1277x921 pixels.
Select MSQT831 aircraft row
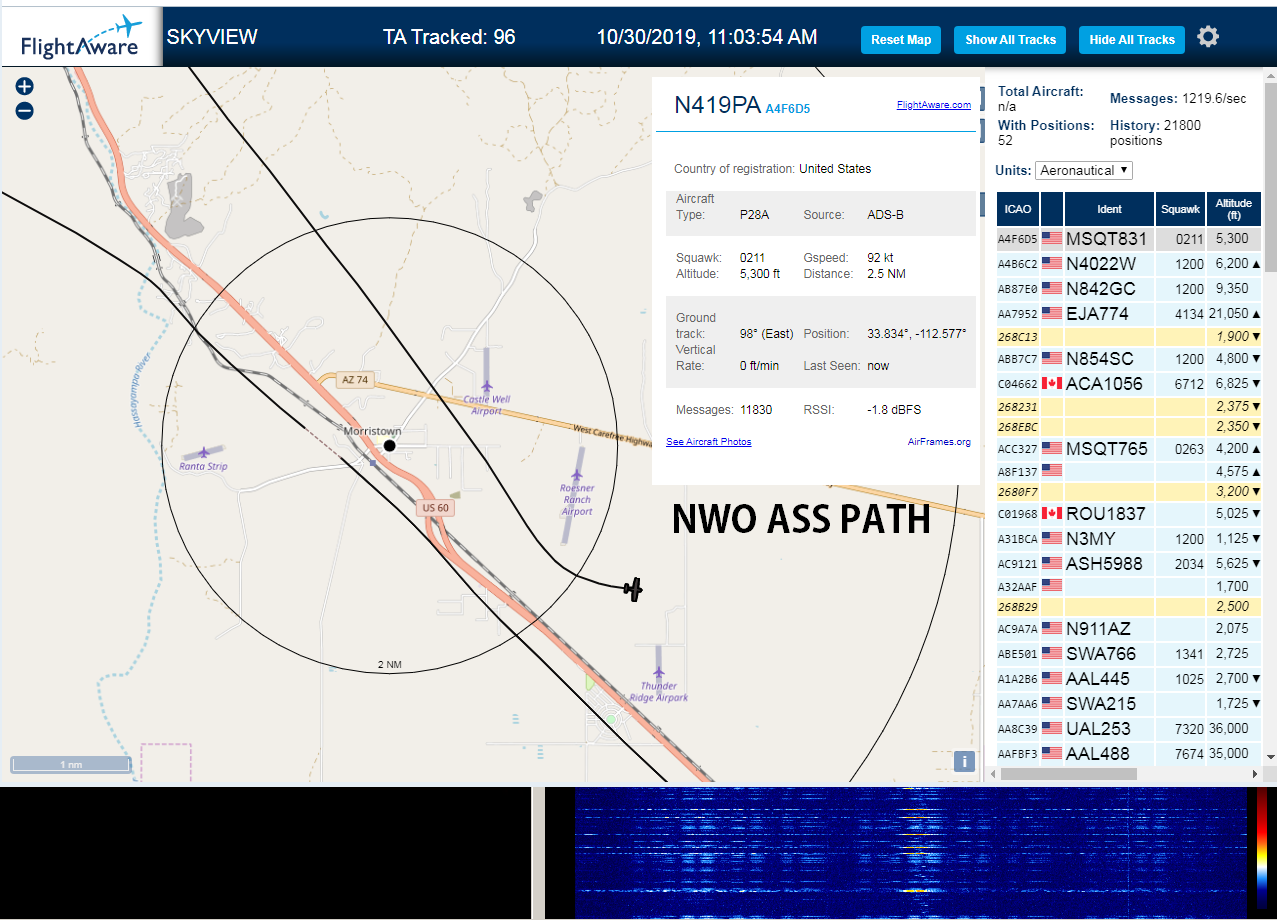(1129, 239)
